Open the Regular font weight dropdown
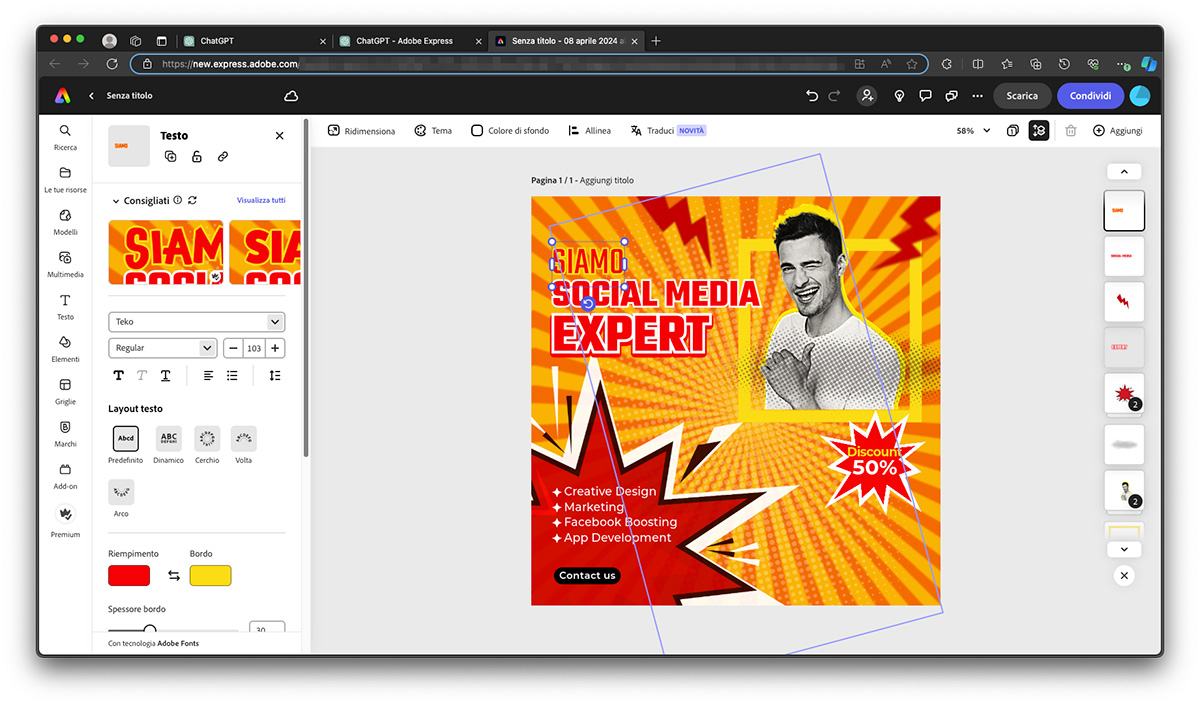 pos(163,348)
